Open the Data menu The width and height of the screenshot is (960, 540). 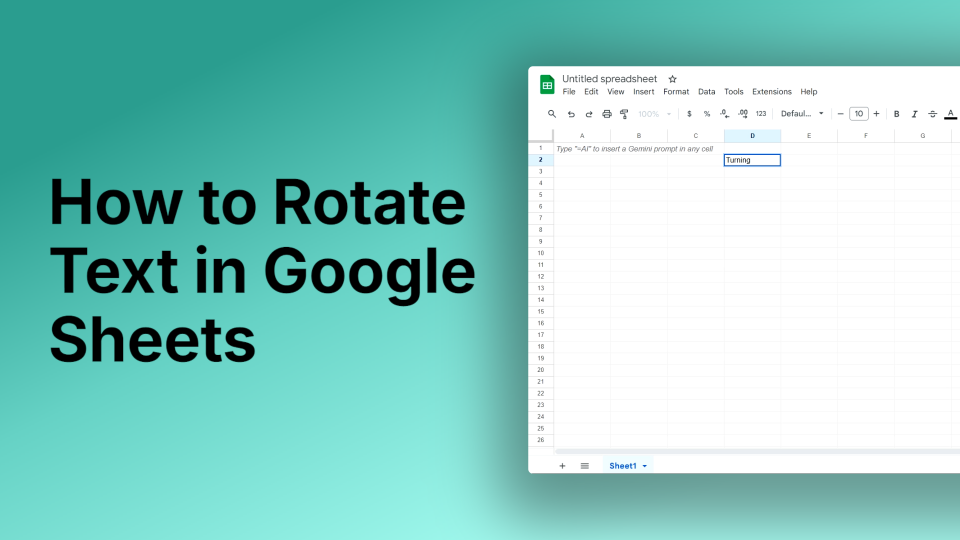pos(707,92)
